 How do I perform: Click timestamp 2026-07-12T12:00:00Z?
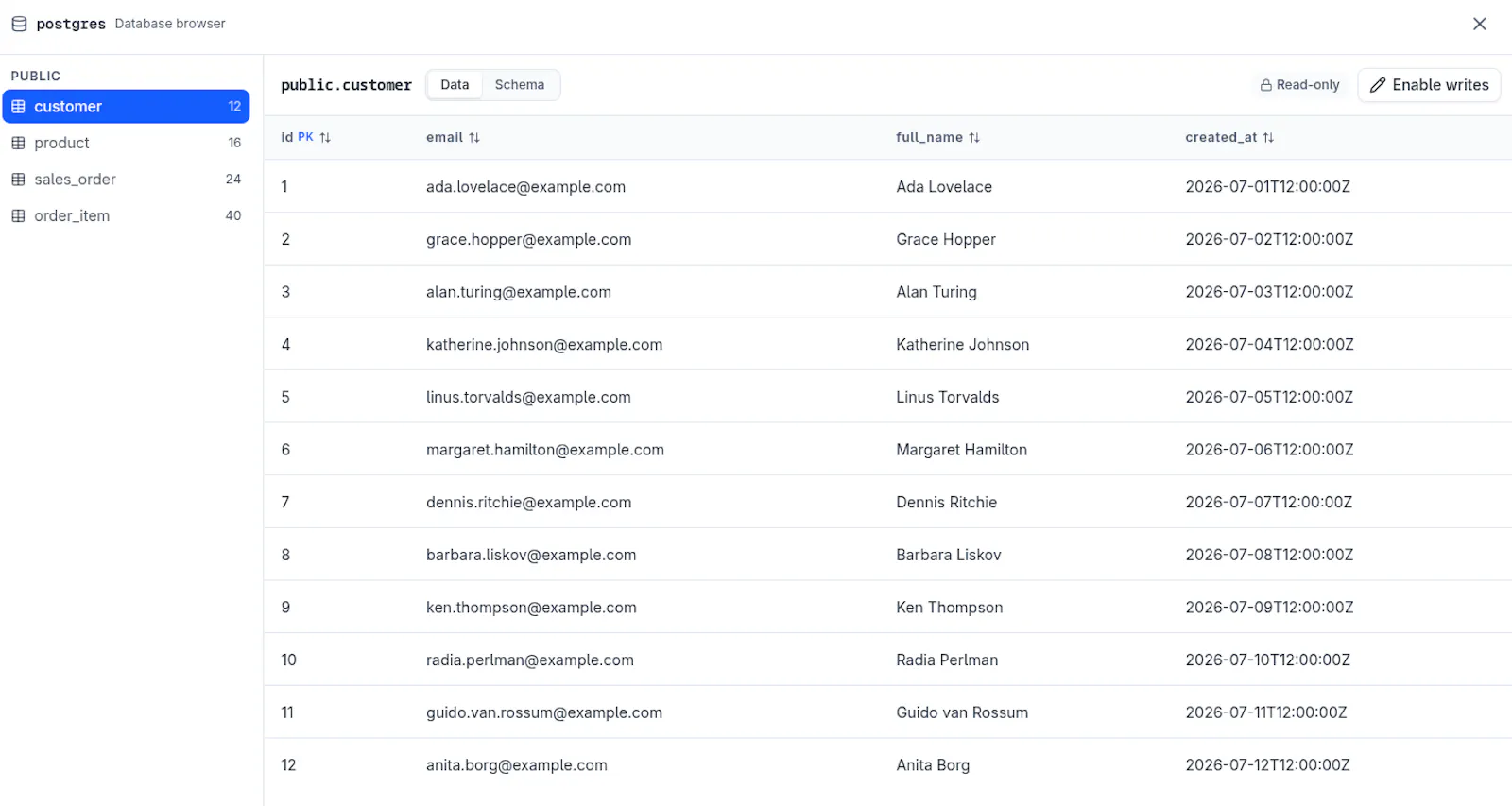click(x=1268, y=765)
